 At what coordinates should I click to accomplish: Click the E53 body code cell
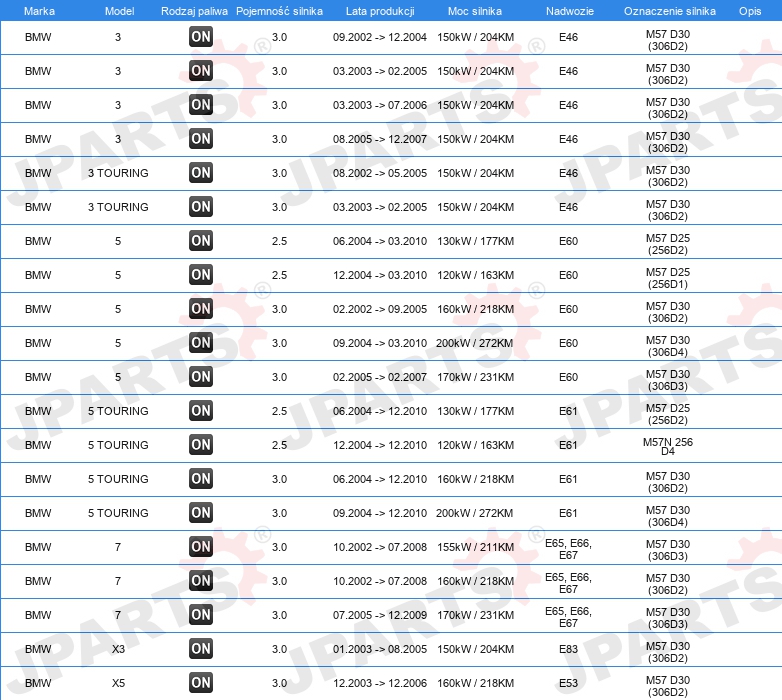click(x=569, y=683)
